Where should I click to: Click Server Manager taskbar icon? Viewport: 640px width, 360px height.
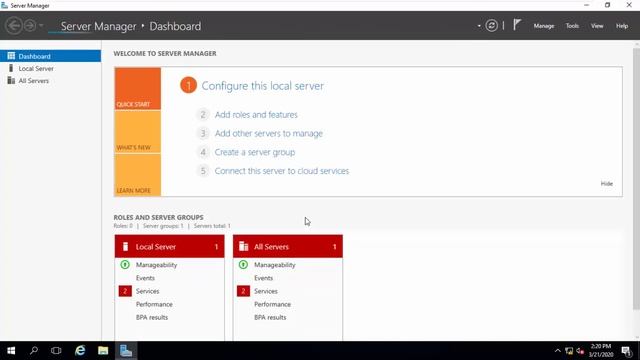pyautogui.click(x=126, y=351)
